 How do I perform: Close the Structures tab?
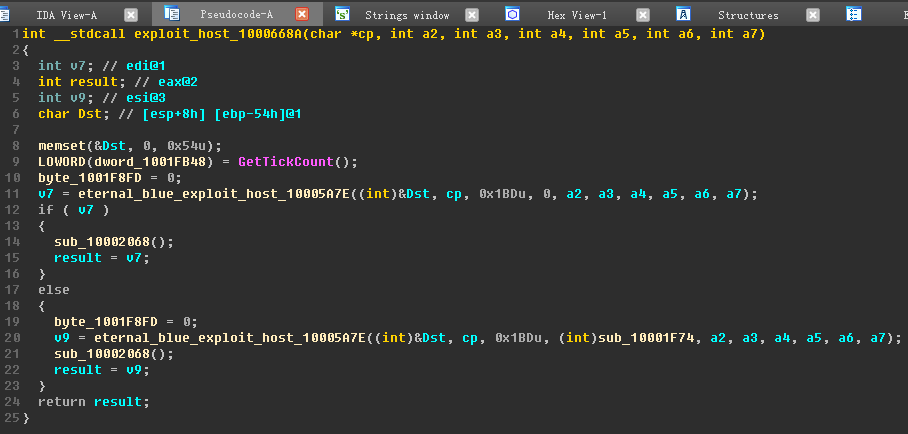pos(814,15)
